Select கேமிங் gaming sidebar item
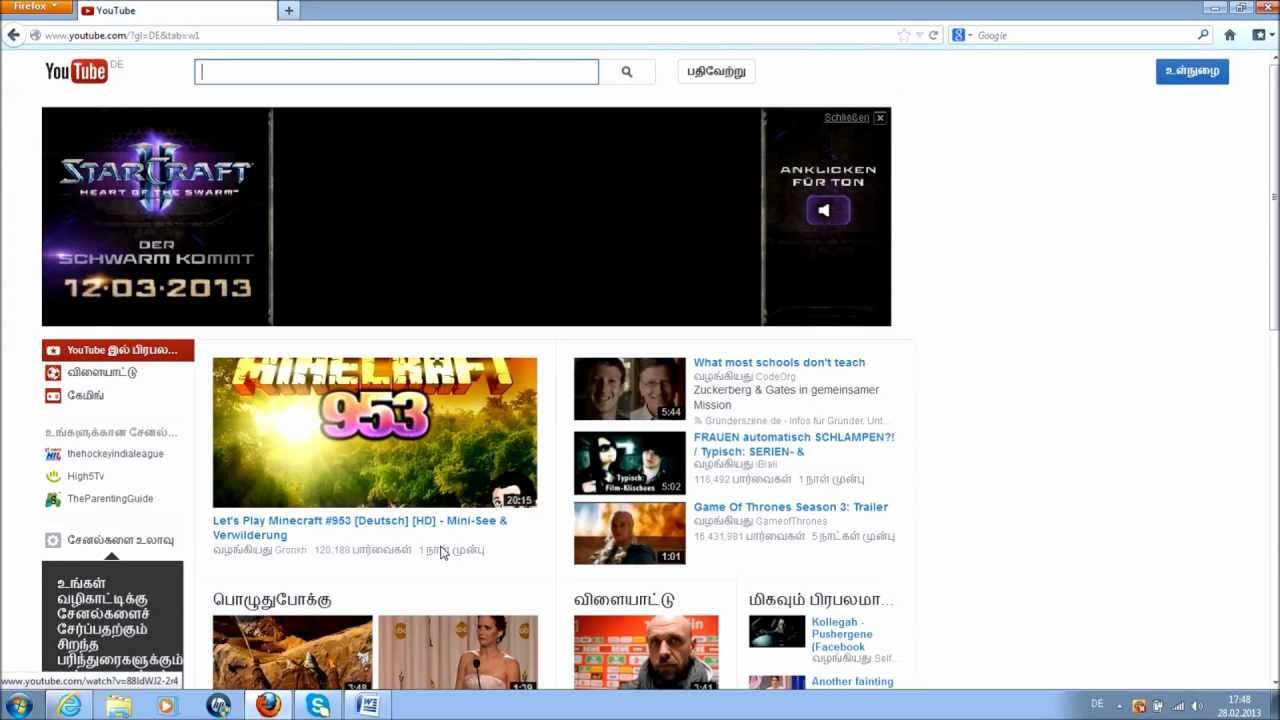 coord(86,395)
